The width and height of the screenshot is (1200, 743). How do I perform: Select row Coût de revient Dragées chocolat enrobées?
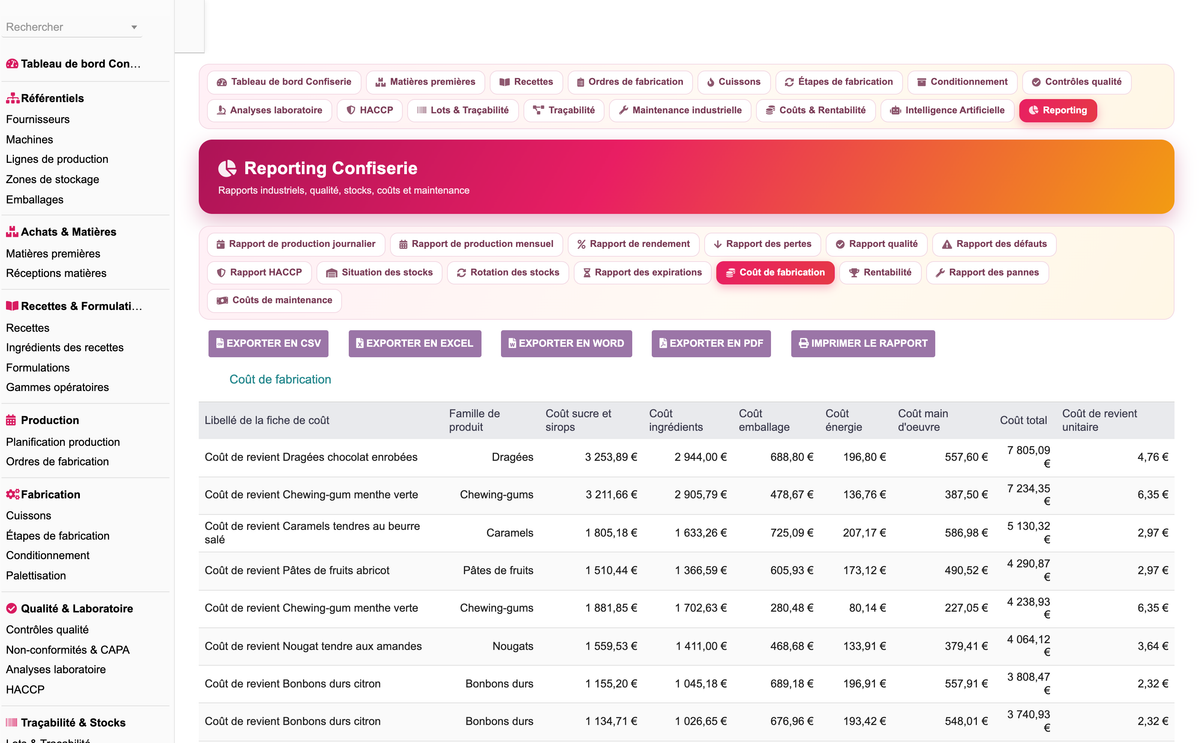686,457
